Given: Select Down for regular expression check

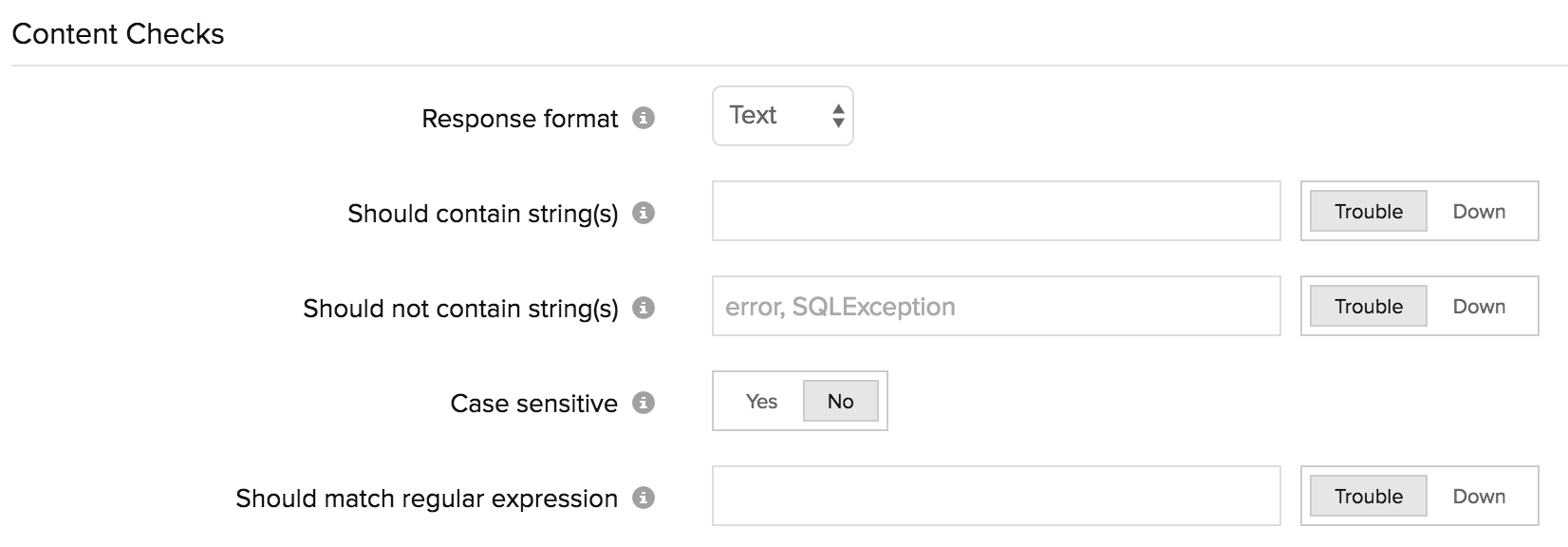Looking at the screenshot, I should pos(1479,496).
